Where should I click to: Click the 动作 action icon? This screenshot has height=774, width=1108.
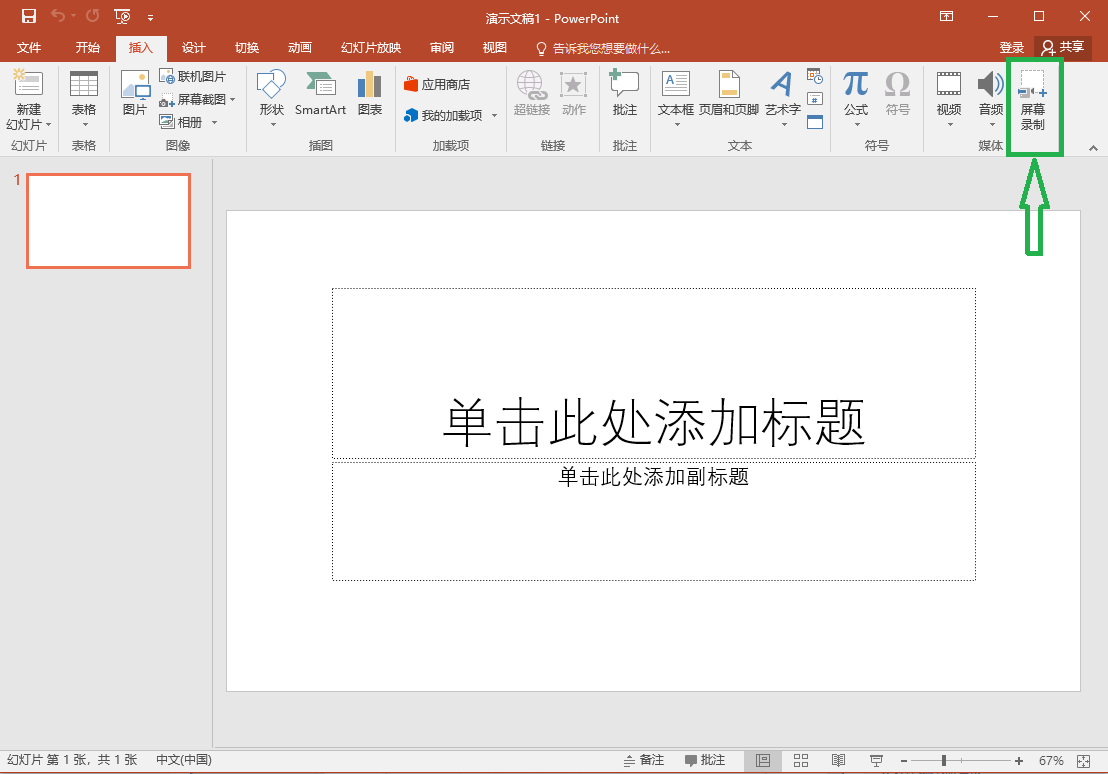pyautogui.click(x=574, y=93)
